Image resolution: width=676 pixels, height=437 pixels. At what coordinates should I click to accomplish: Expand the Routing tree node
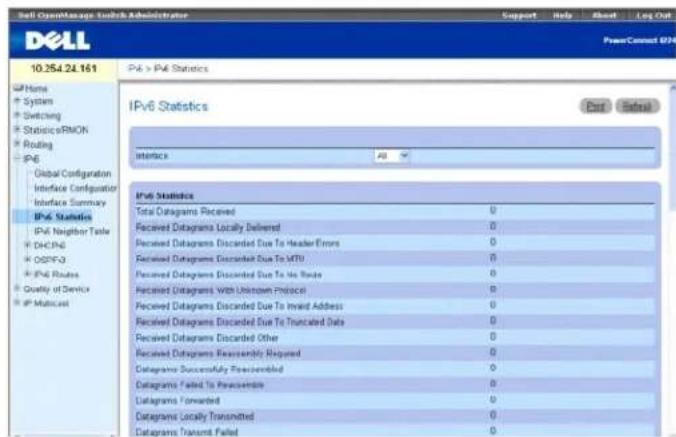(x=17, y=144)
